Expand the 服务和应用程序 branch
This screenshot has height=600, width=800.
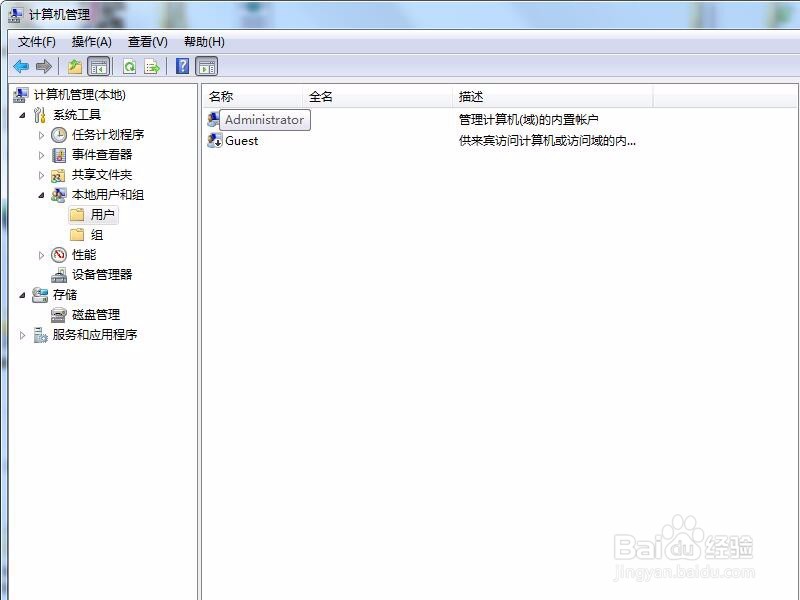(20, 334)
